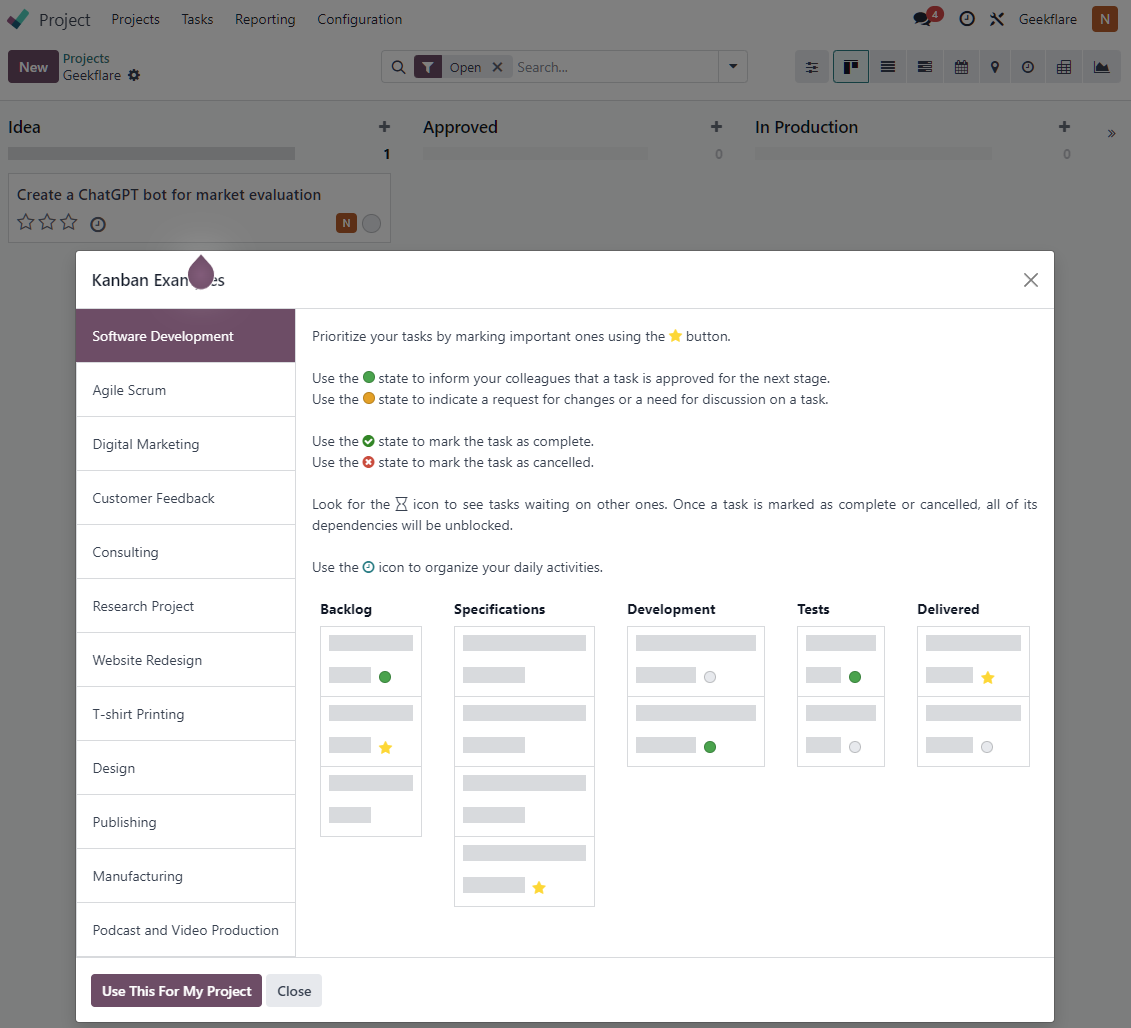The width and height of the screenshot is (1131, 1028).
Task: Click the Close button in dialog footer
Action: pyautogui.click(x=294, y=991)
